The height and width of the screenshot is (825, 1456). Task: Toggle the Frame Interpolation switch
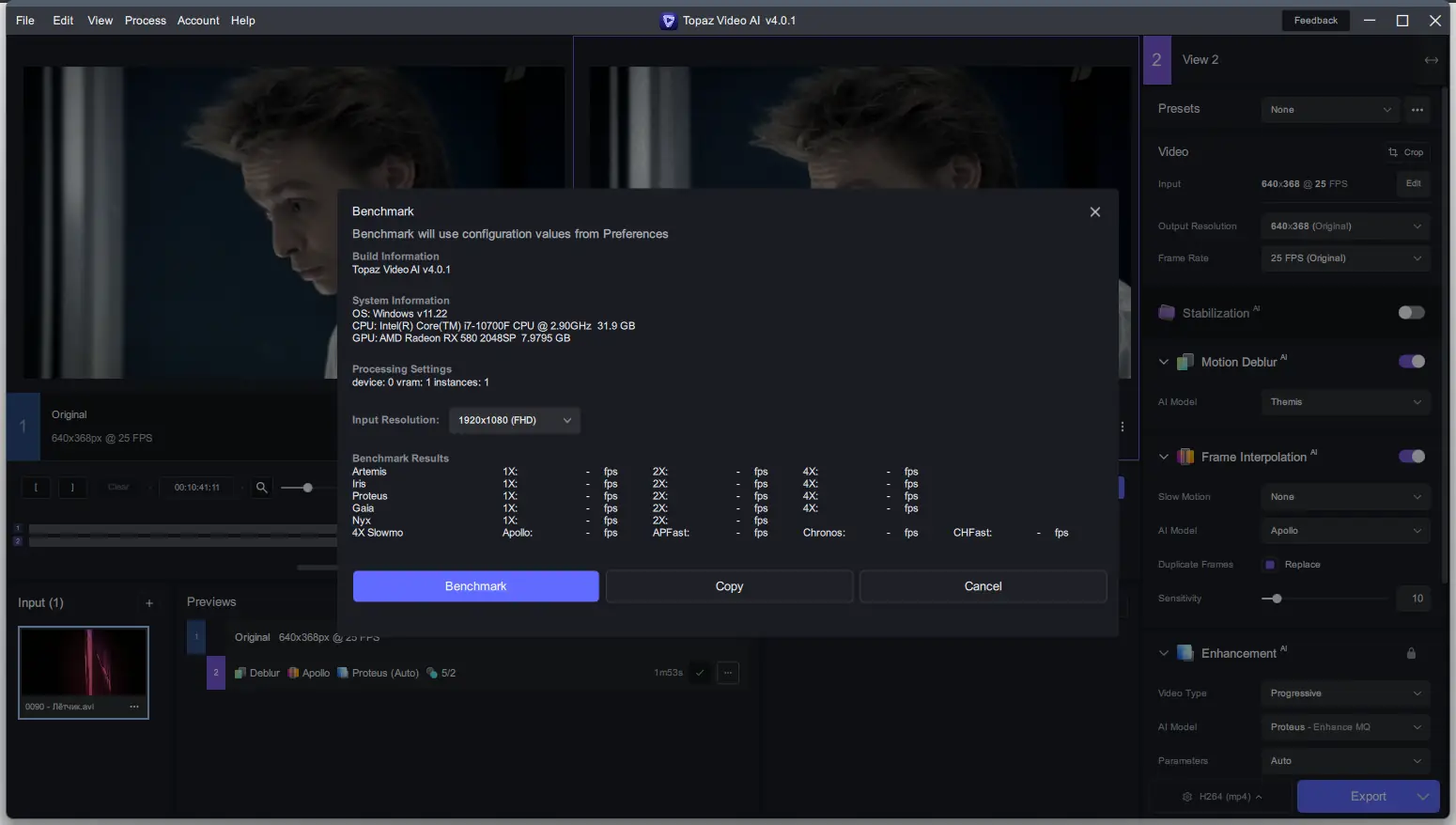[x=1411, y=457]
